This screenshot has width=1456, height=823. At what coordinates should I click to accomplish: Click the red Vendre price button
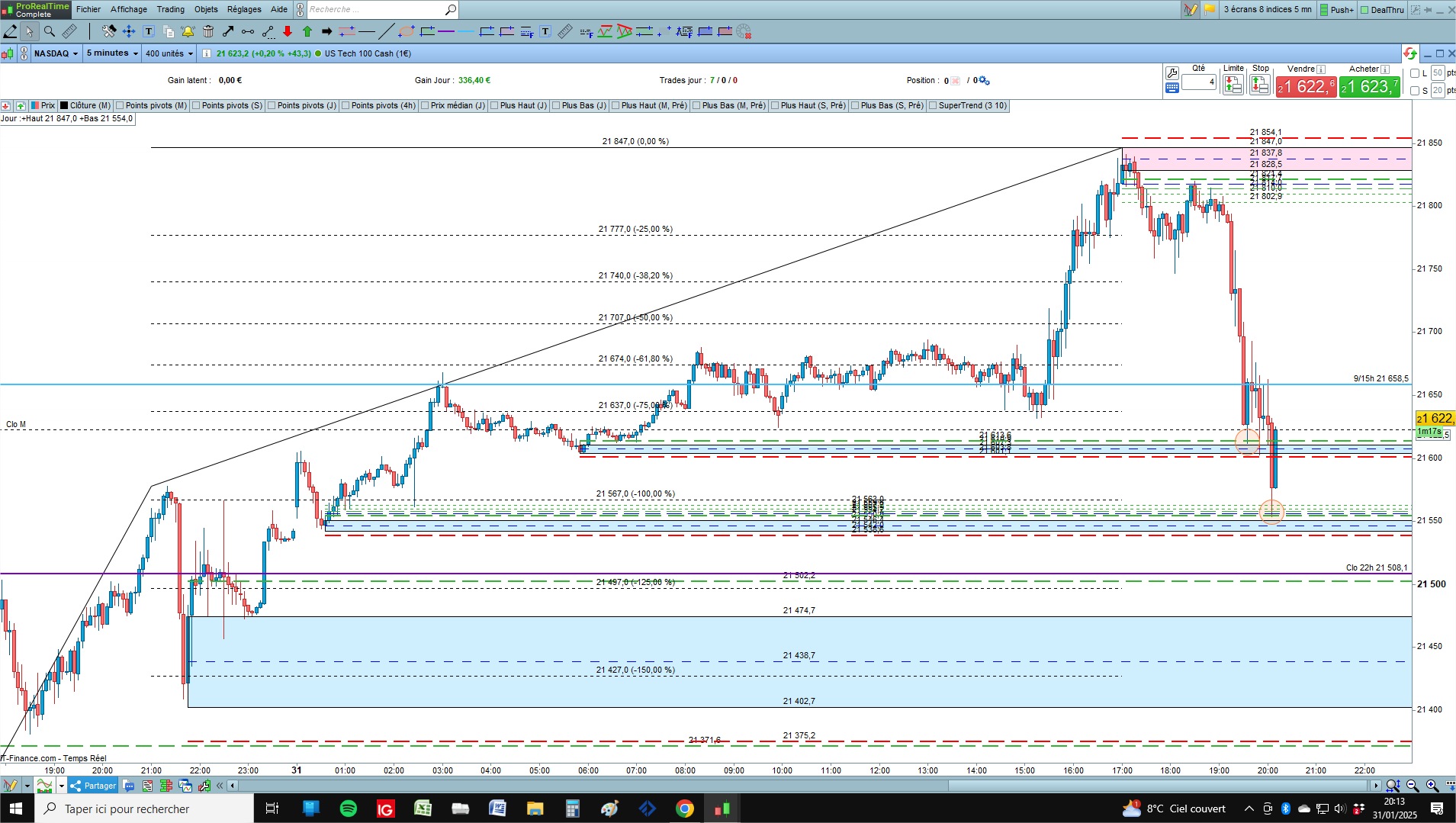coord(1307,87)
